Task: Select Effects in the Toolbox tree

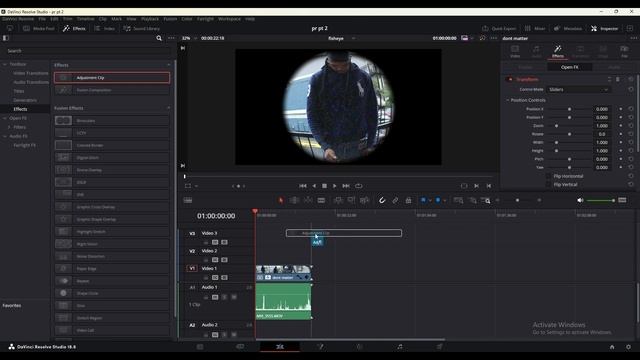Action: click(20, 109)
